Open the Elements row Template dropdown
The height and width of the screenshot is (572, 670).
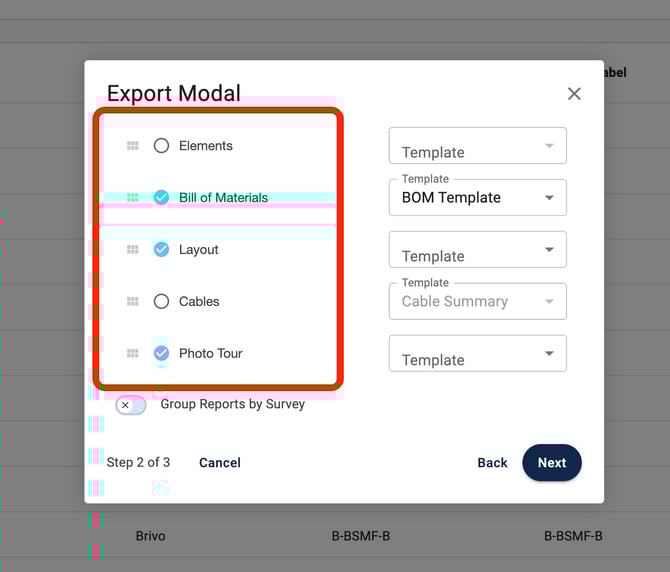[x=477, y=146]
